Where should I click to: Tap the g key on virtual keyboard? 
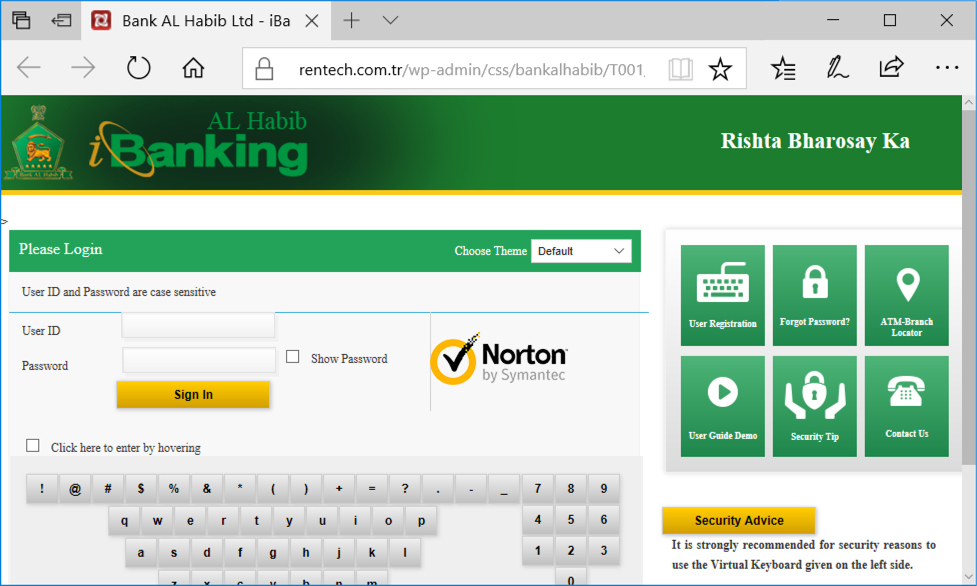(273, 552)
